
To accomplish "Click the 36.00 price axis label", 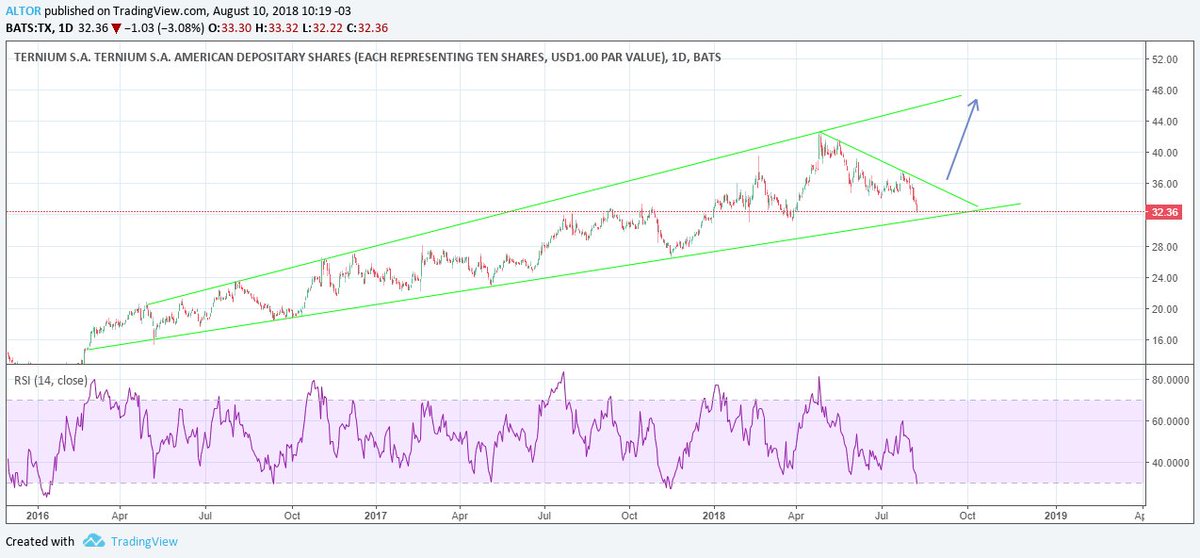I will click(1166, 184).
